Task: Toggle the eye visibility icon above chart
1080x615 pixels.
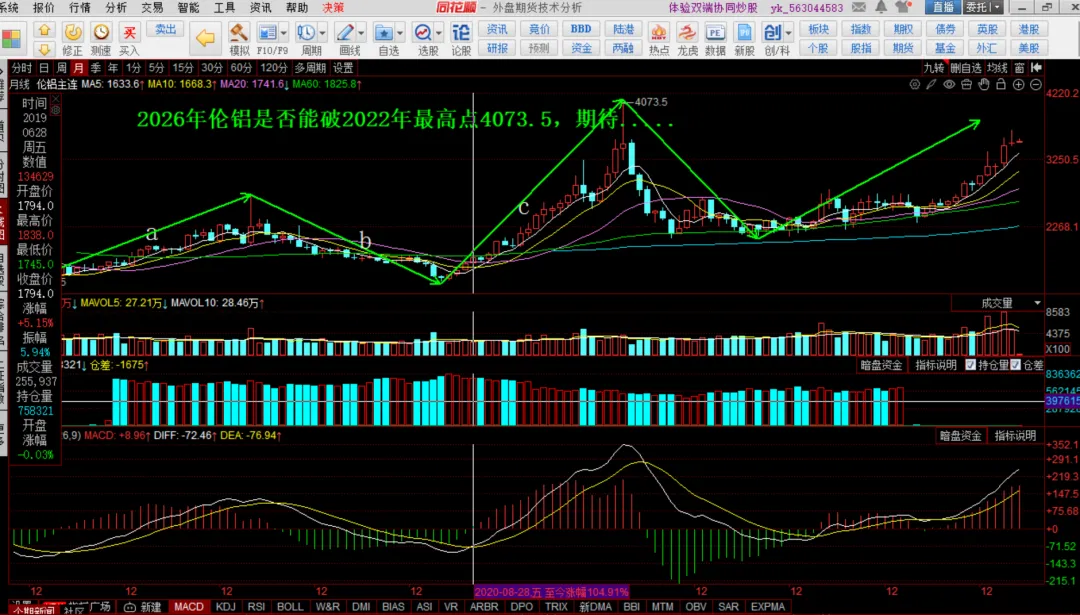Action: tap(949, 84)
